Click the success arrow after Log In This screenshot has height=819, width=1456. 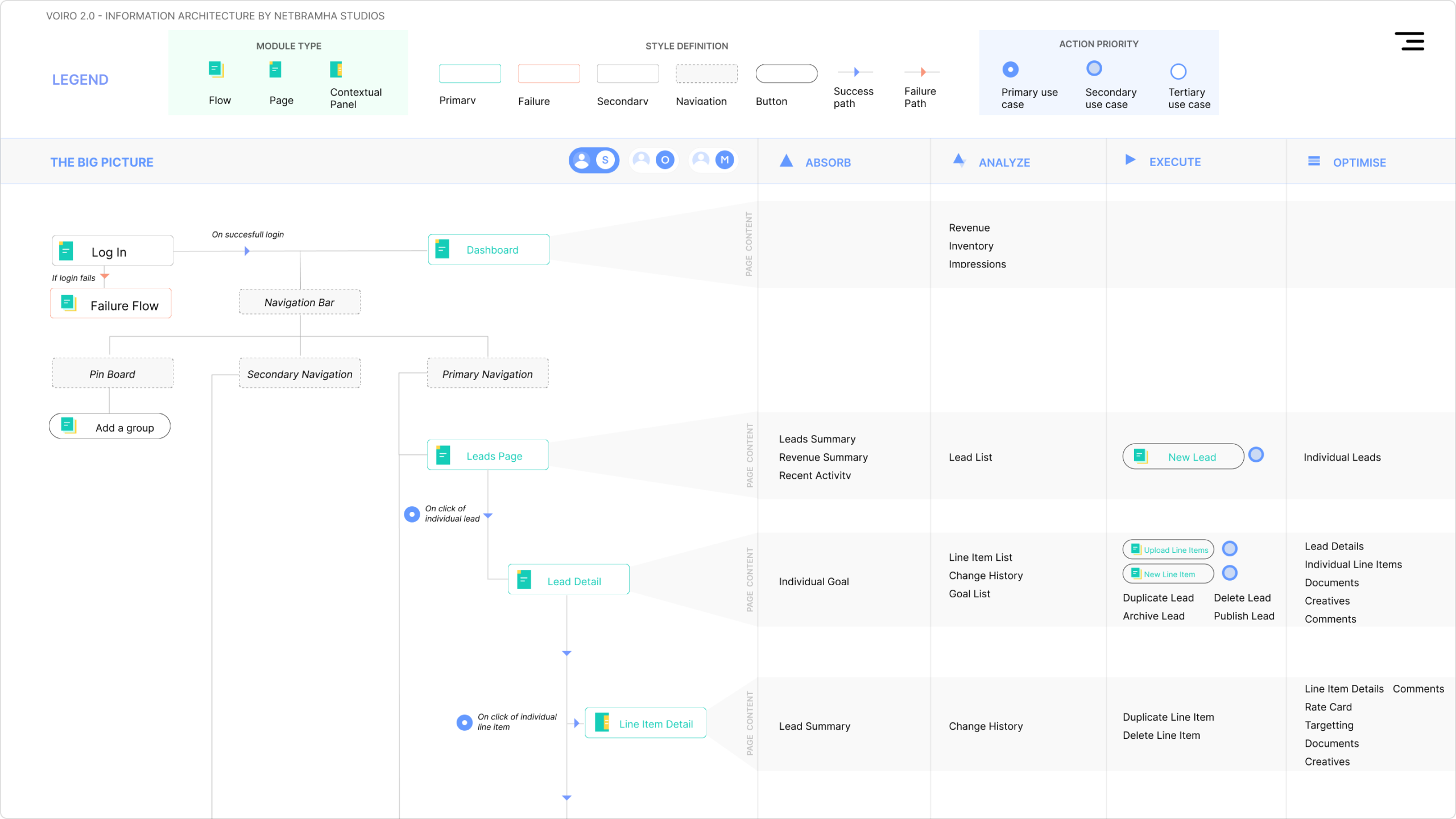pyautogui.click(x=247, y=251)
